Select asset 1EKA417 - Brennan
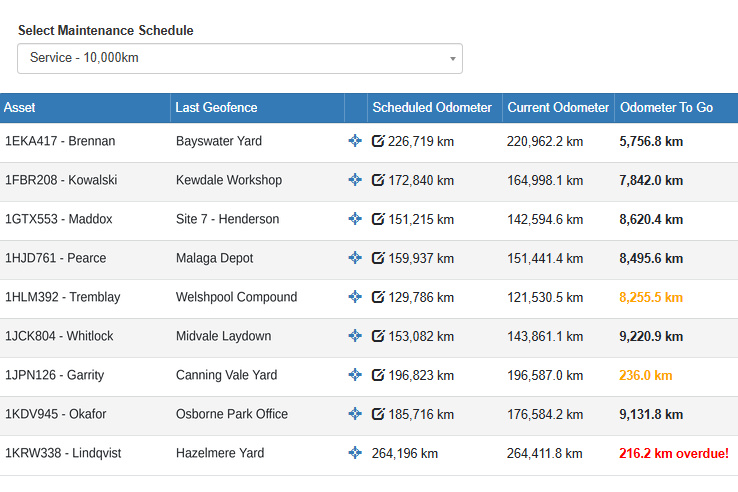 (60, 141)
